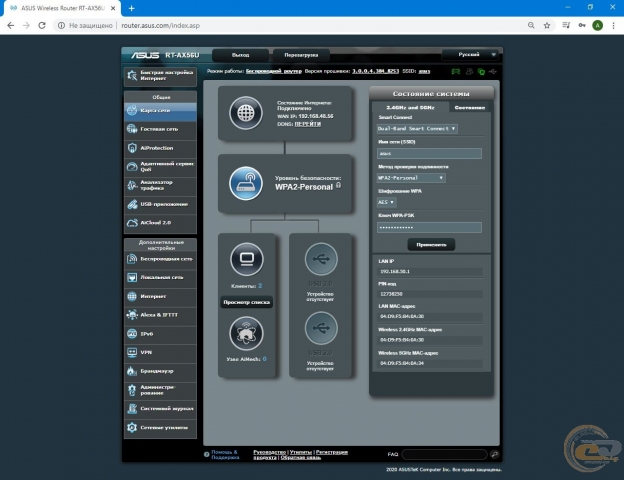The image size is (624, 480).
Task: Open the LAN (Локальная сеть) settings
Action: 160,277
